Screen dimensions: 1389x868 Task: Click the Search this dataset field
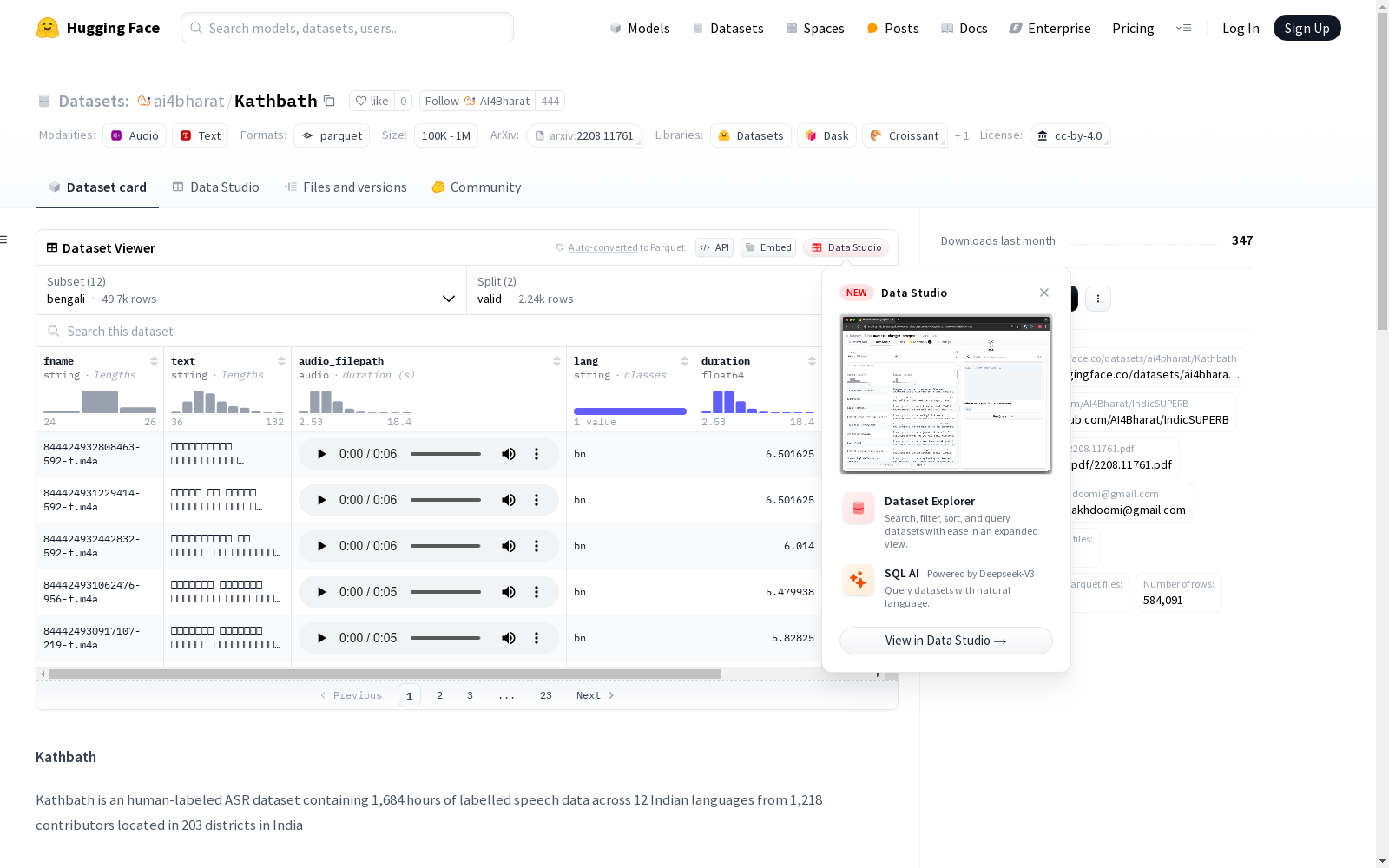point(430,331)
